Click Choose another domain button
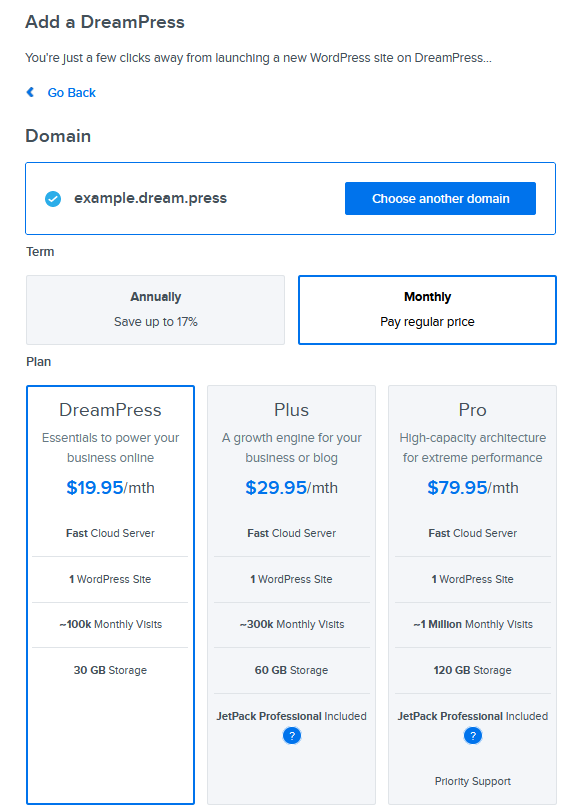Viewport: 573px width, 810px height. click(x=440, y=198)
